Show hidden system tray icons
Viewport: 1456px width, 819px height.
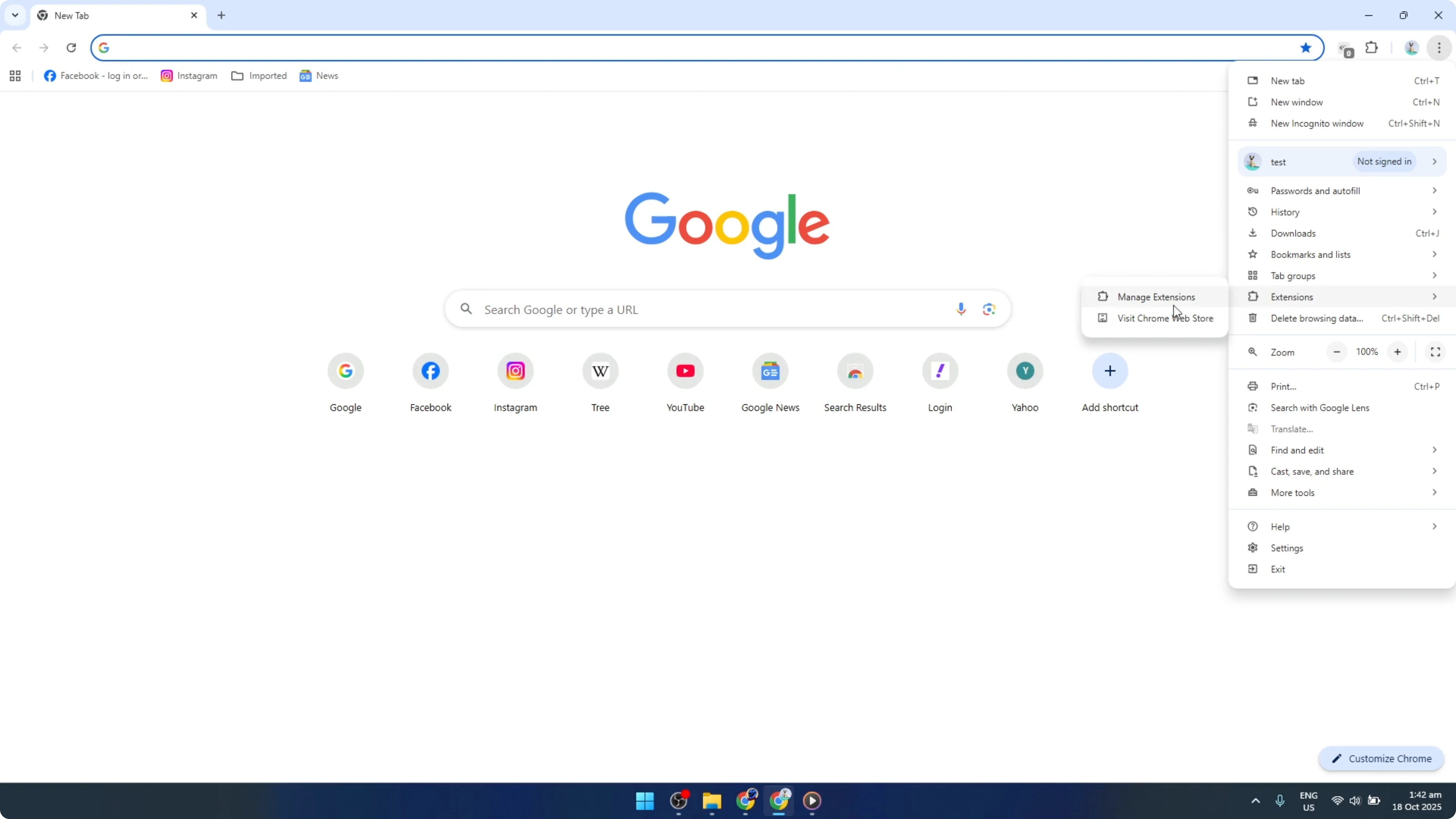pos(1255,800)
